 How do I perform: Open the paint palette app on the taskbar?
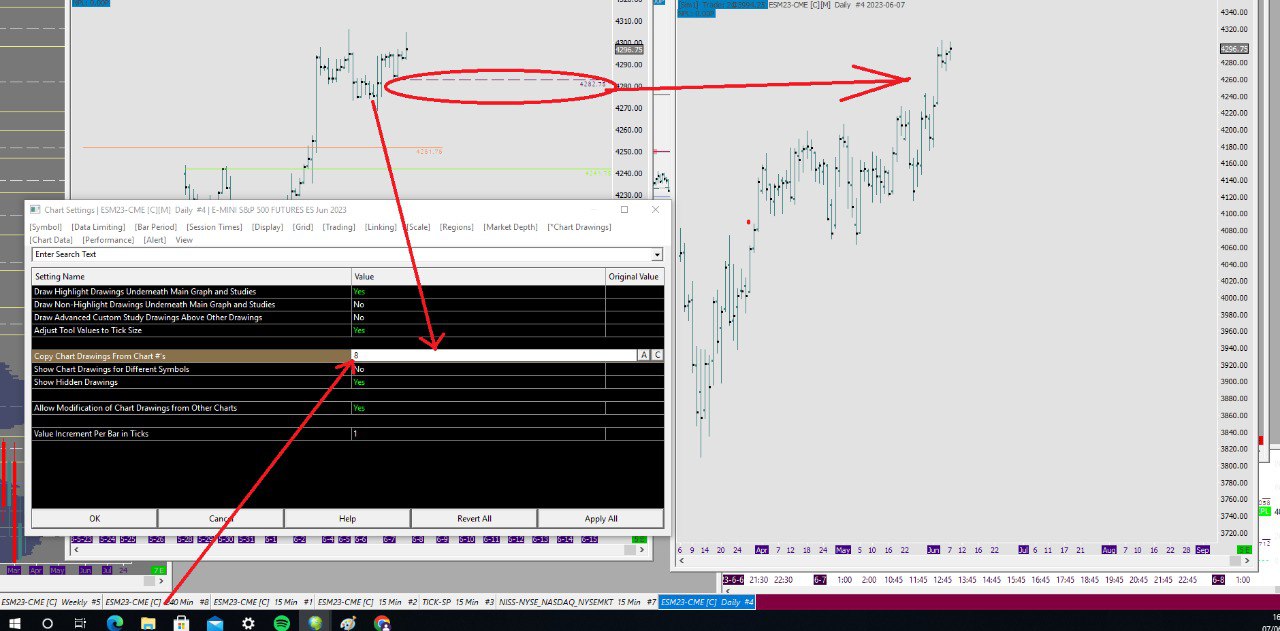pos(348,622)
